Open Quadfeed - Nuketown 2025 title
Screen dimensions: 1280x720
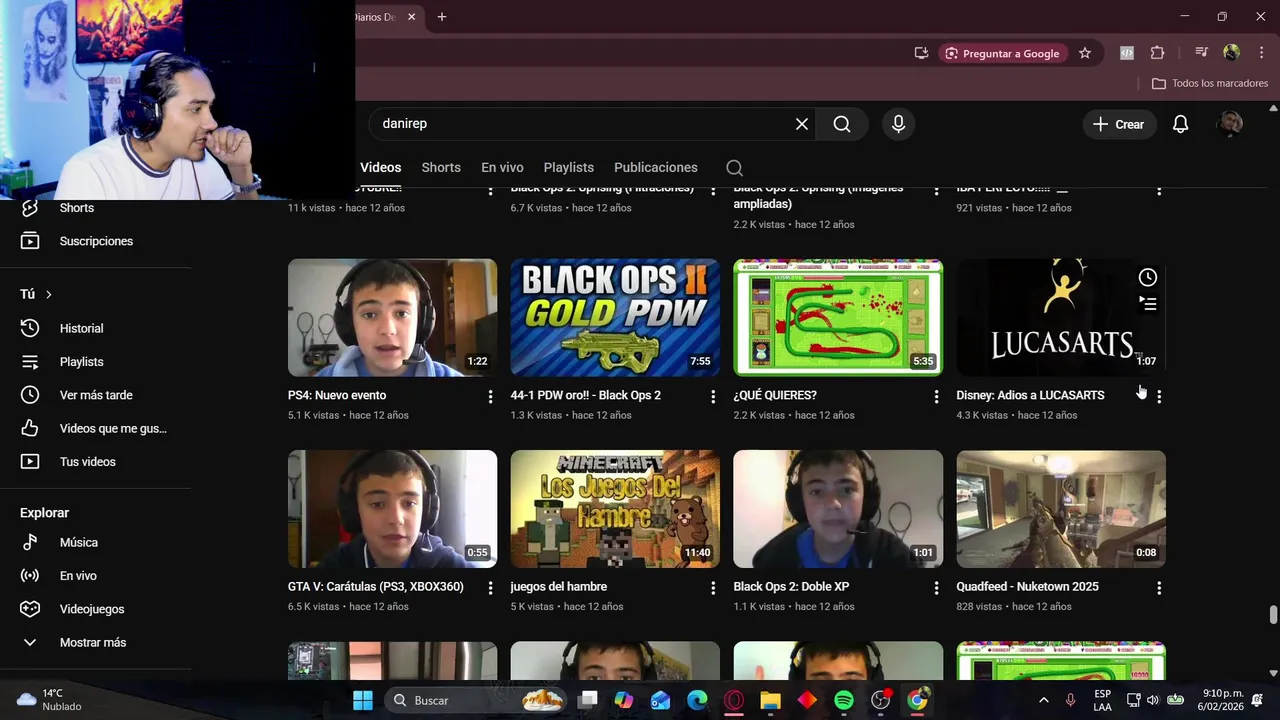tap(1027, 587)
